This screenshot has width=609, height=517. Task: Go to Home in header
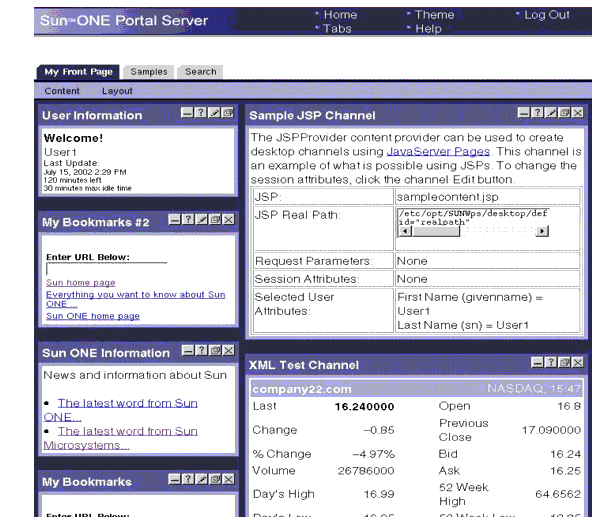click(340, 15)
